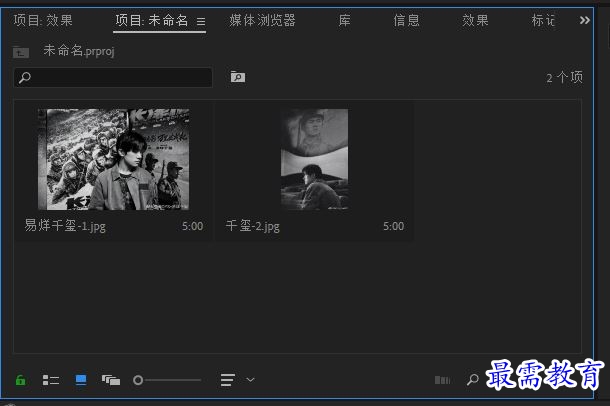Viewport: 610px width, 406px height.
Task: Click the thumbnail zoom slider handle
Action: [x=138, y=380]
